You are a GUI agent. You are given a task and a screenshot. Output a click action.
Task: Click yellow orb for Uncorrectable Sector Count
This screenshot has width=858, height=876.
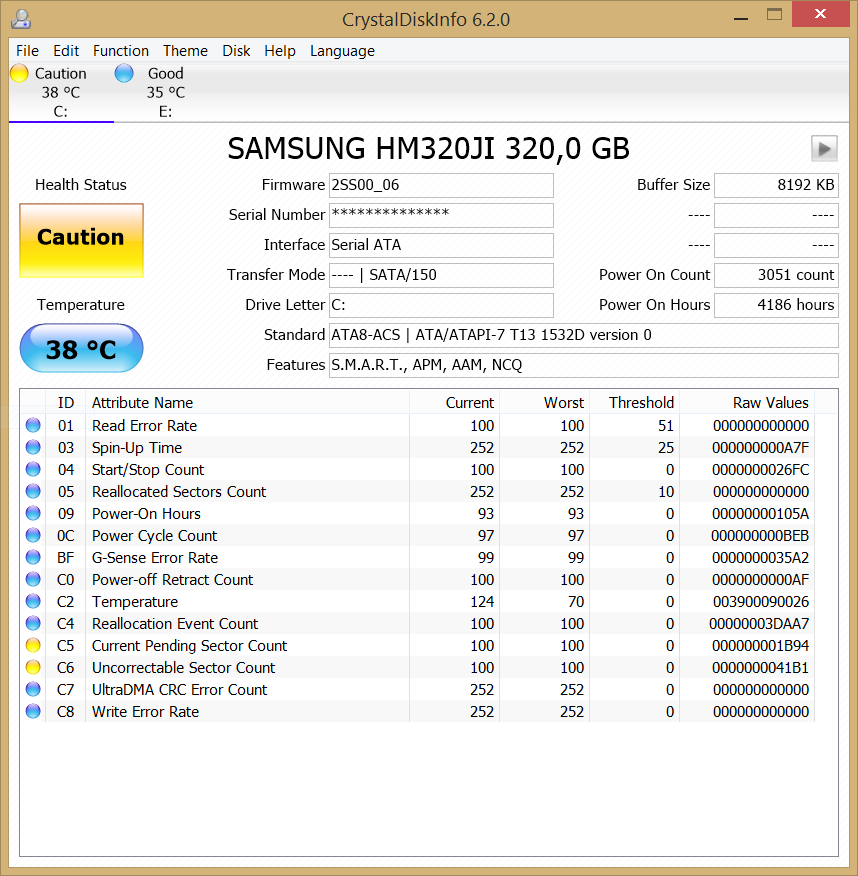click(x=33, y=667)
